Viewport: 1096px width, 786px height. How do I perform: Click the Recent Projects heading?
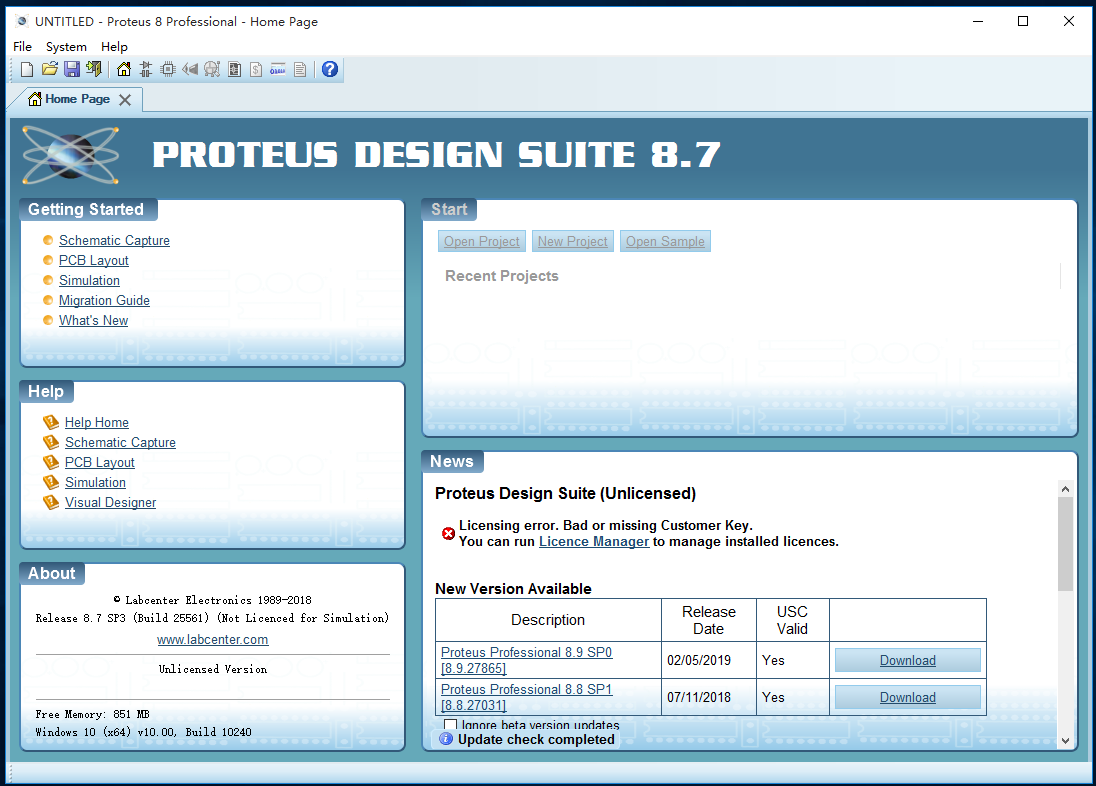click(502, 276)
